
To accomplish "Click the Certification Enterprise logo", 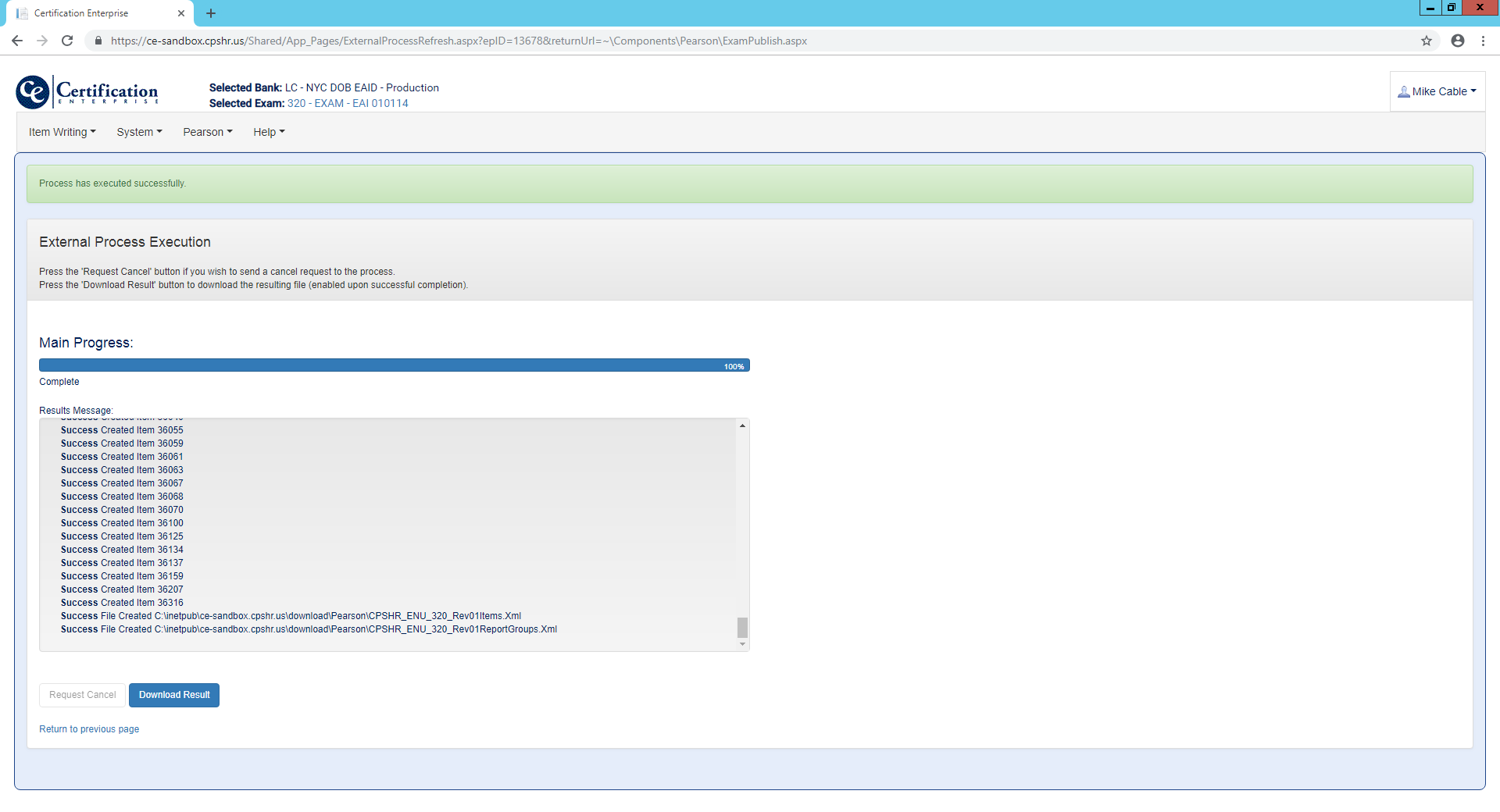I will coord(87,92).
